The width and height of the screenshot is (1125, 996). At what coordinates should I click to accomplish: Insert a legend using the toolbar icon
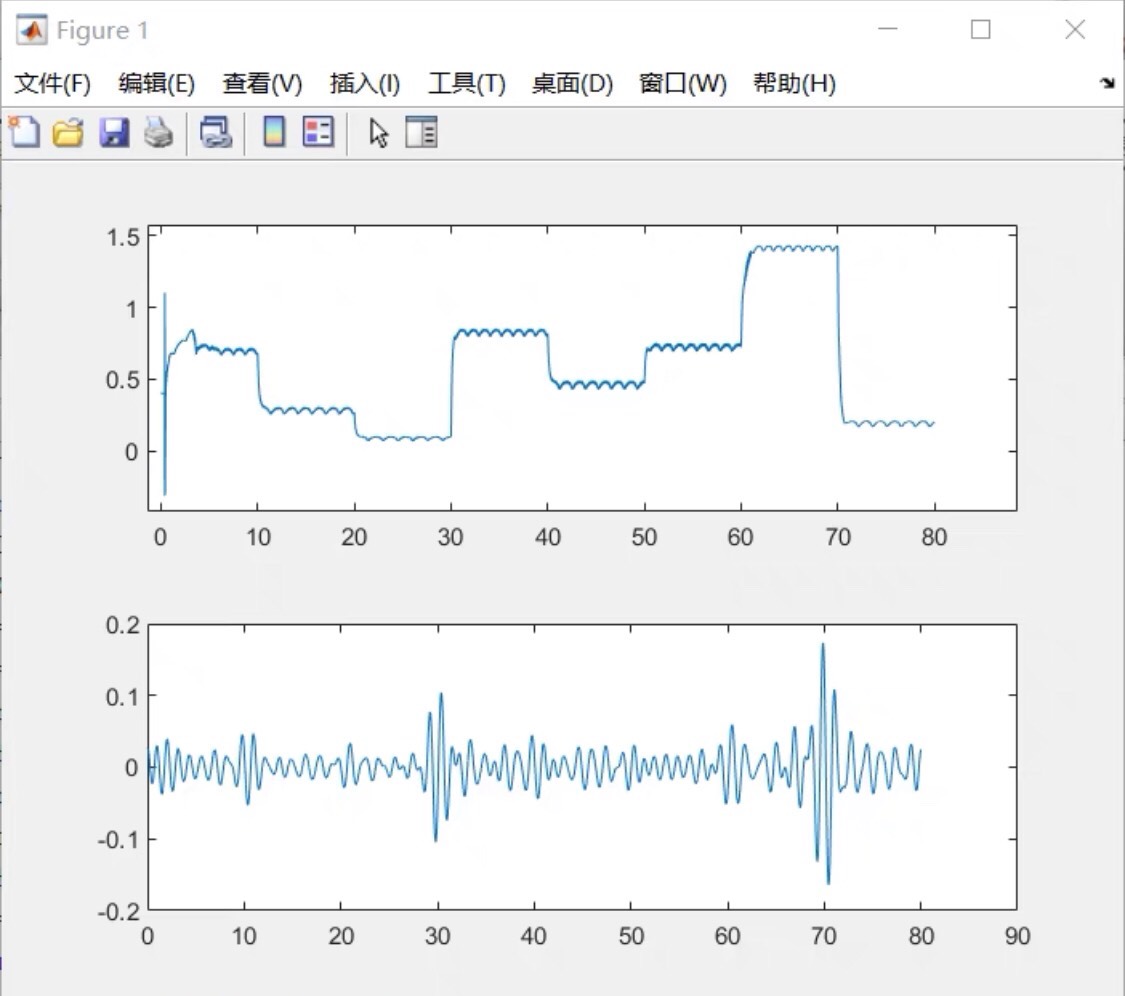(x=319, y=132)
